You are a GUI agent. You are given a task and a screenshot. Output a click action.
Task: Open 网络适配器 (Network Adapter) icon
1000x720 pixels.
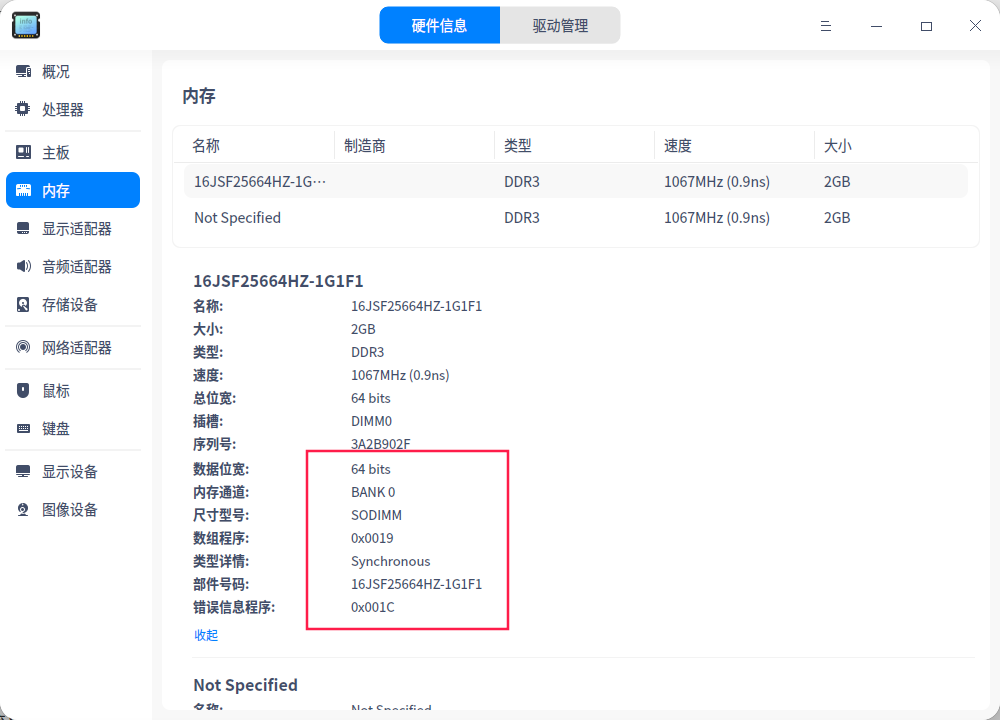click(x=22, y=347)
